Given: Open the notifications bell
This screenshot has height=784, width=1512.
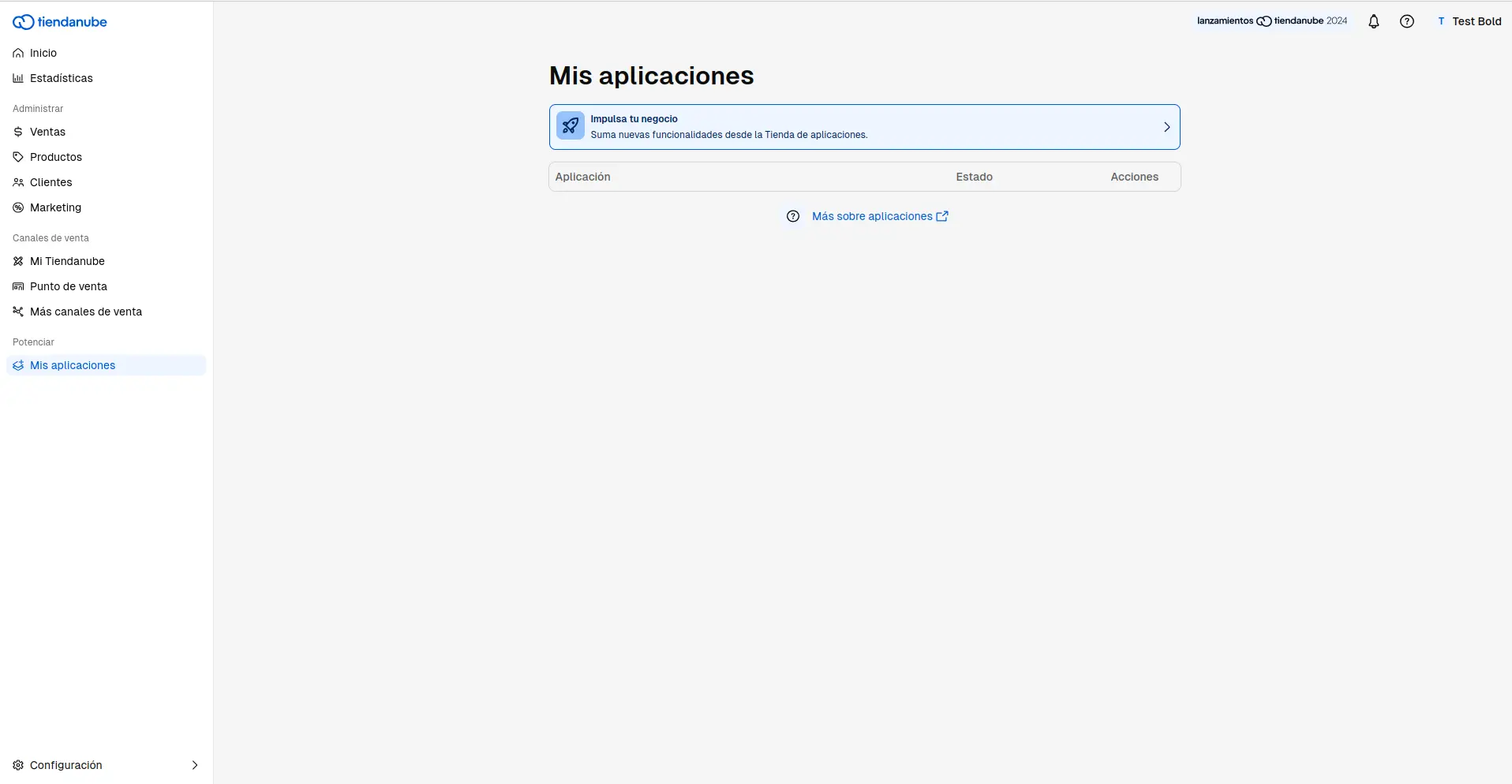Looking at the screenshot, I should (1374, 21).
